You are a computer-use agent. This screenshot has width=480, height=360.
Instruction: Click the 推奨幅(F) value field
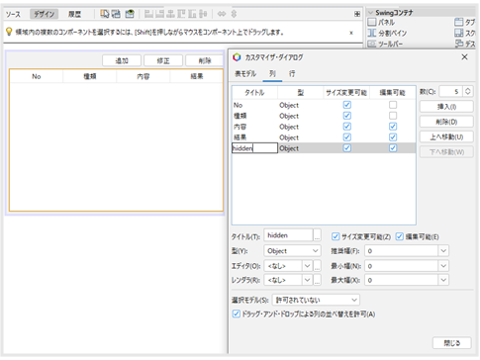click(x=401, y=251)
